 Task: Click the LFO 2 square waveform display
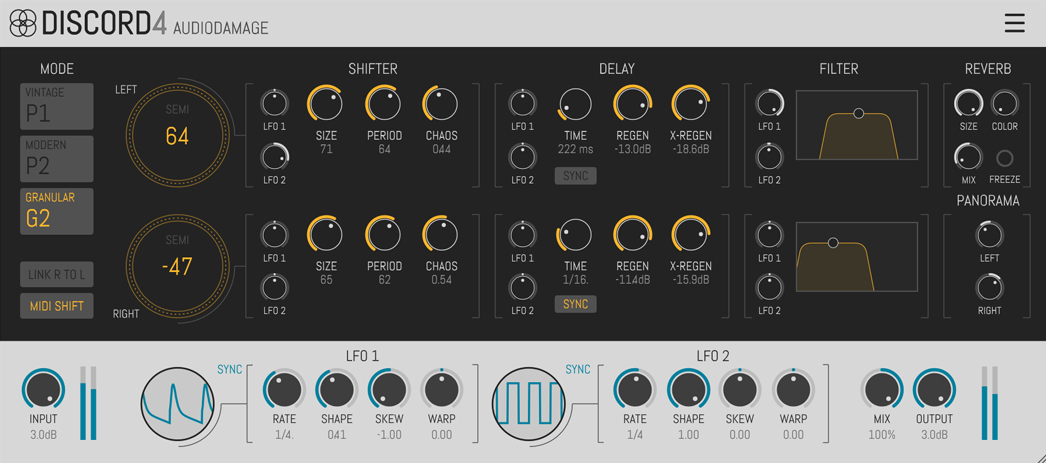click(529, 404)
